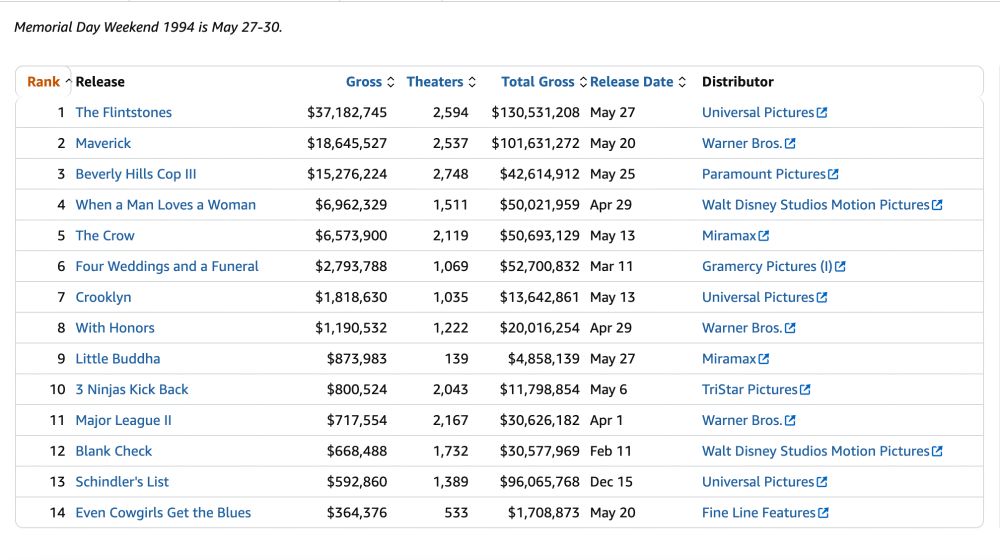Screen dimensions: 1000x560
Task: Select total gross $96,065,768
Action: [540, 482]
